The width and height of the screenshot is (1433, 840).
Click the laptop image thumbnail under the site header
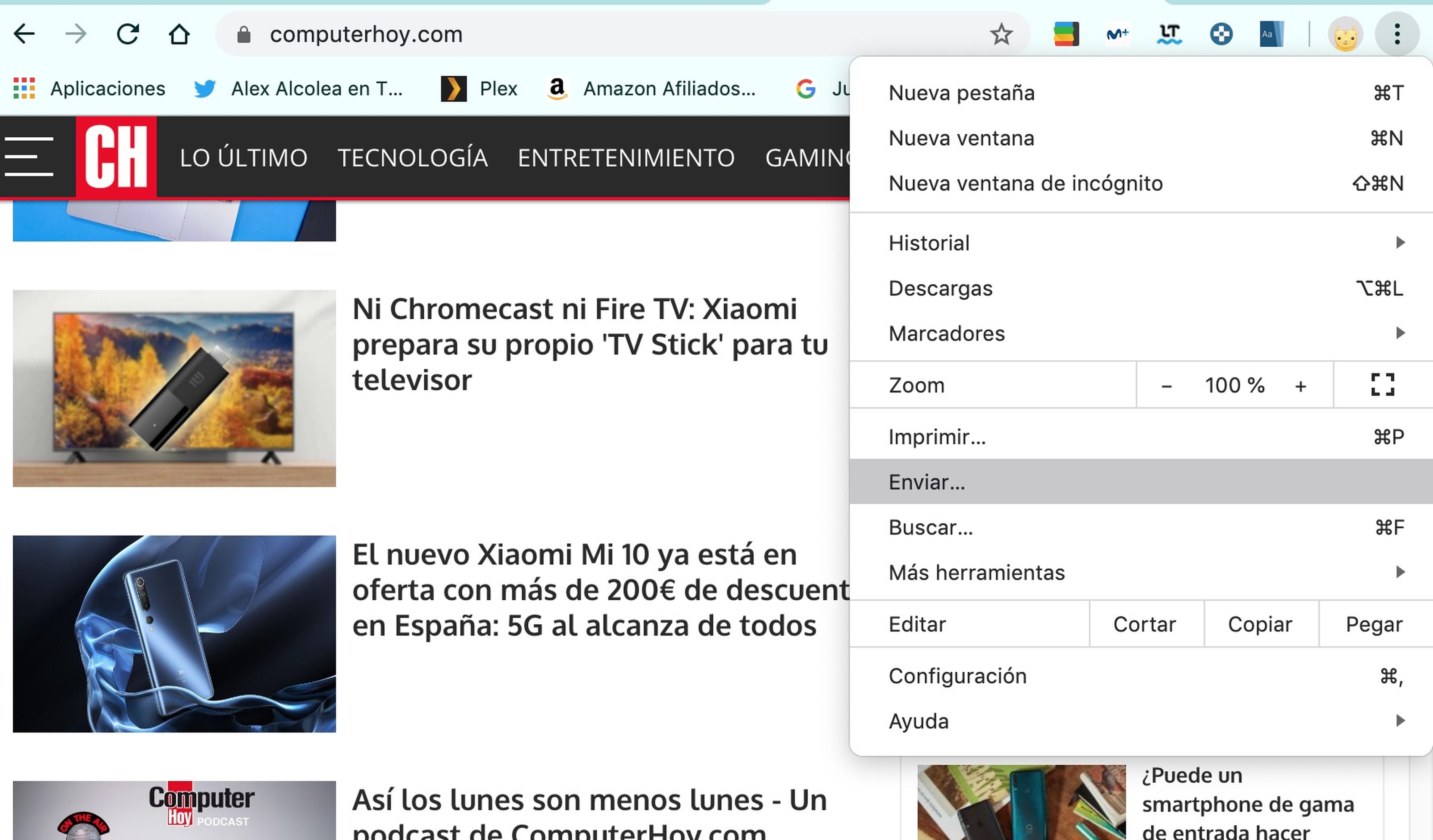click(174, 220)
